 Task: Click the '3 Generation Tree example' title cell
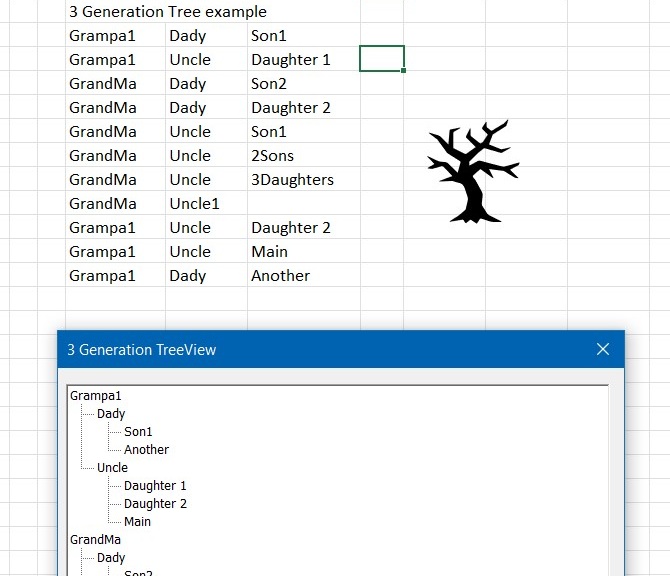tap(167, 12)
